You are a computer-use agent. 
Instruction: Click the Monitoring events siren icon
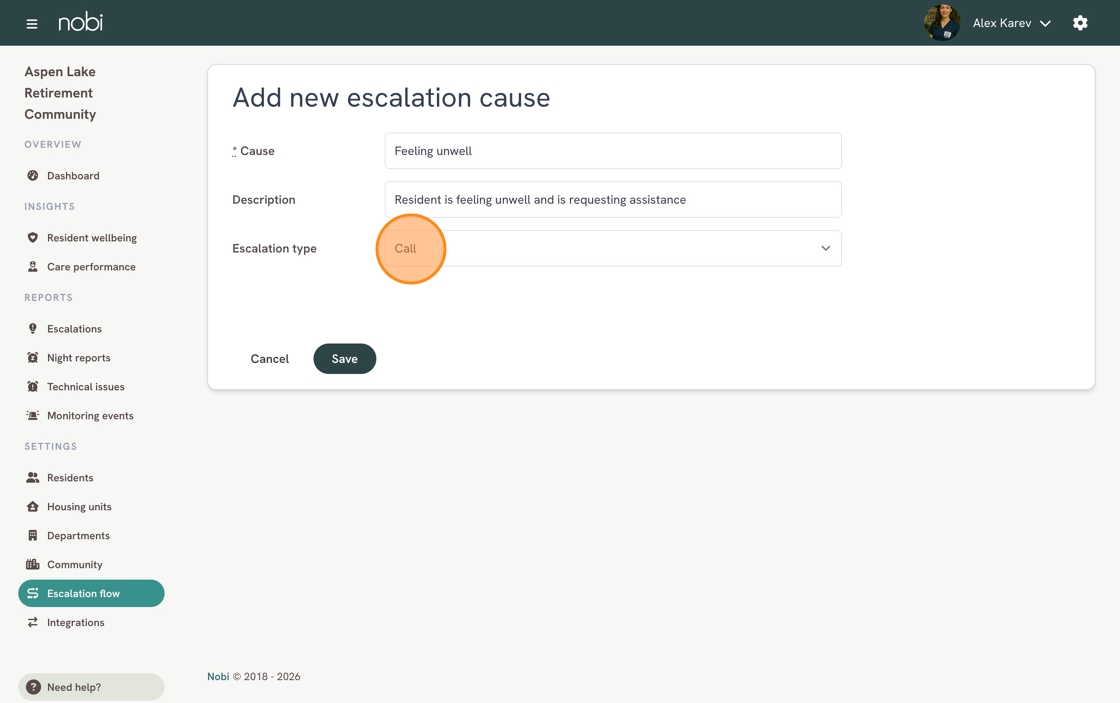[x=32, y=415]
